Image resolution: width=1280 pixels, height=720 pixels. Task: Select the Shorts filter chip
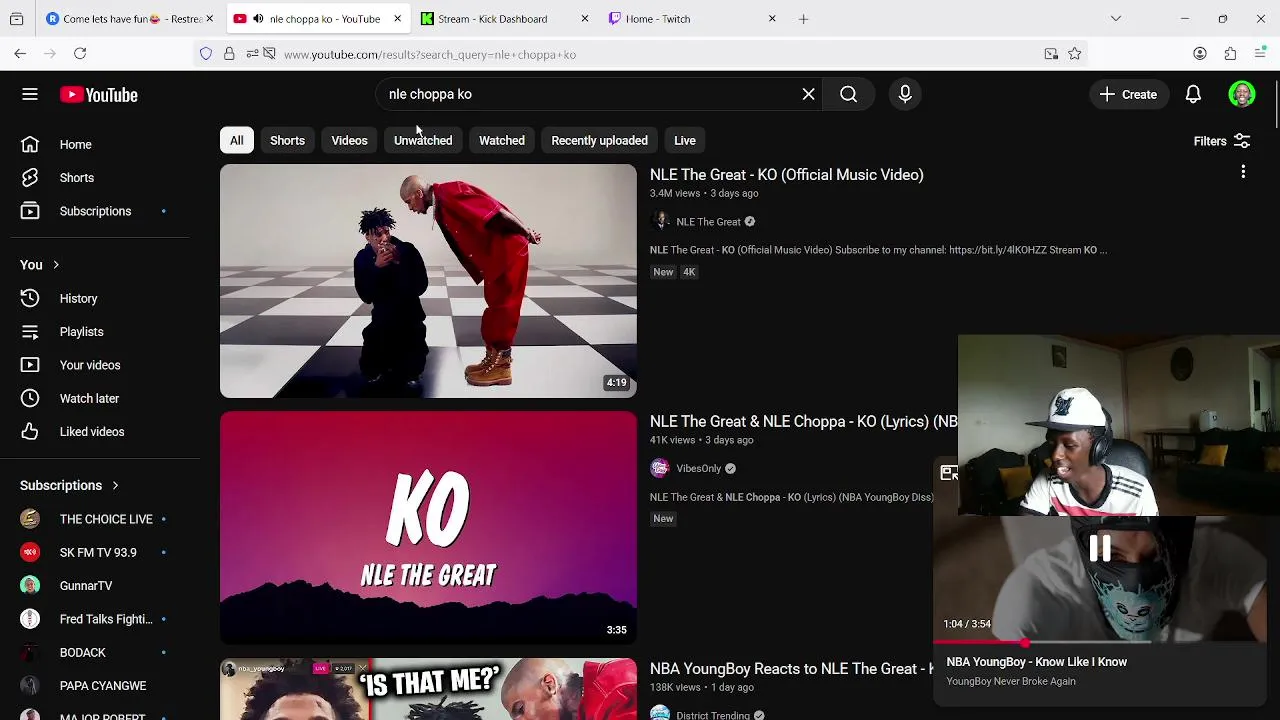(x=287, y=141)
